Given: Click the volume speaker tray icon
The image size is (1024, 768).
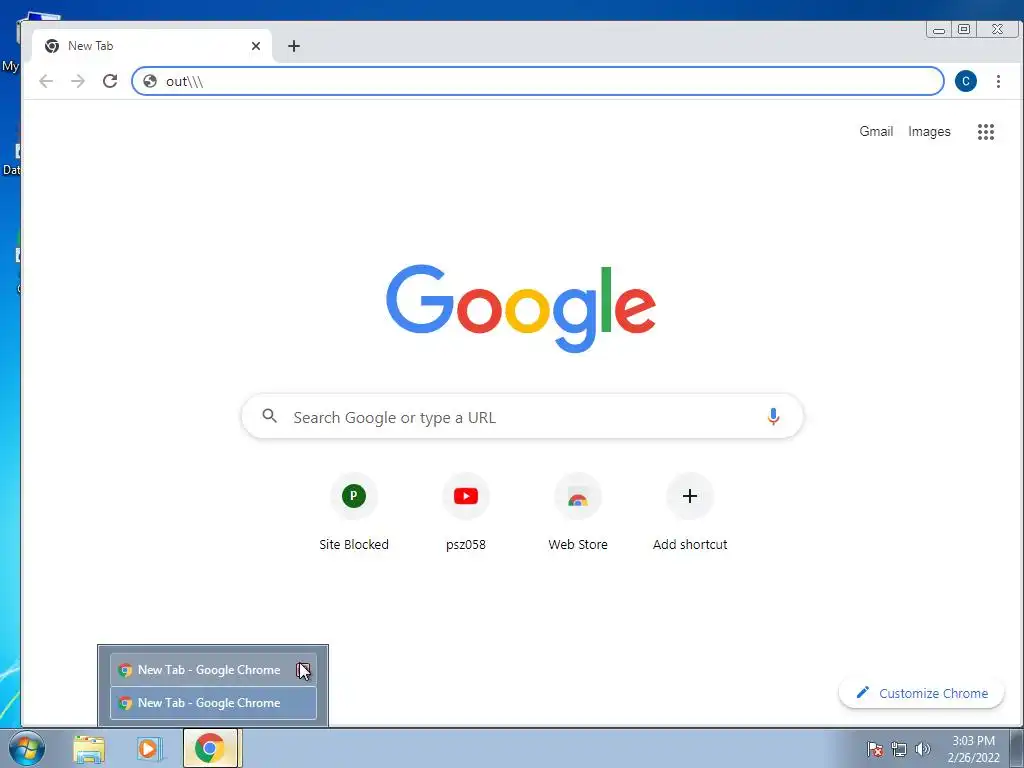Looking at the screenshot, I should point(922,749).
